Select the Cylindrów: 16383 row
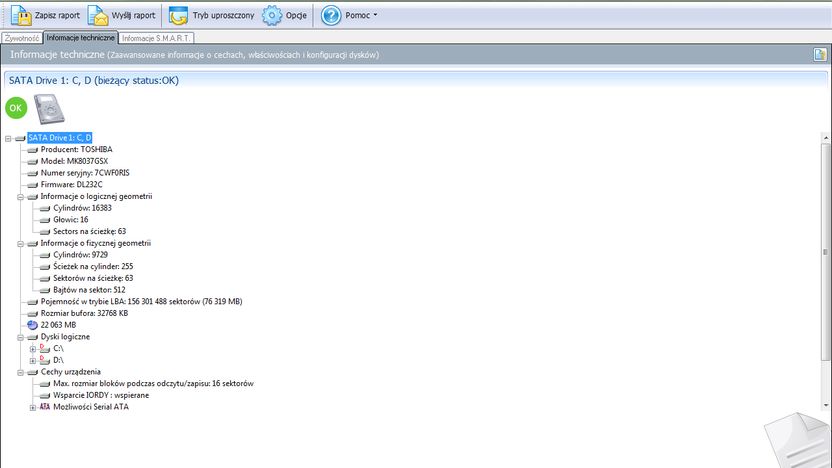The image size is (832, 468). [82, 208]
